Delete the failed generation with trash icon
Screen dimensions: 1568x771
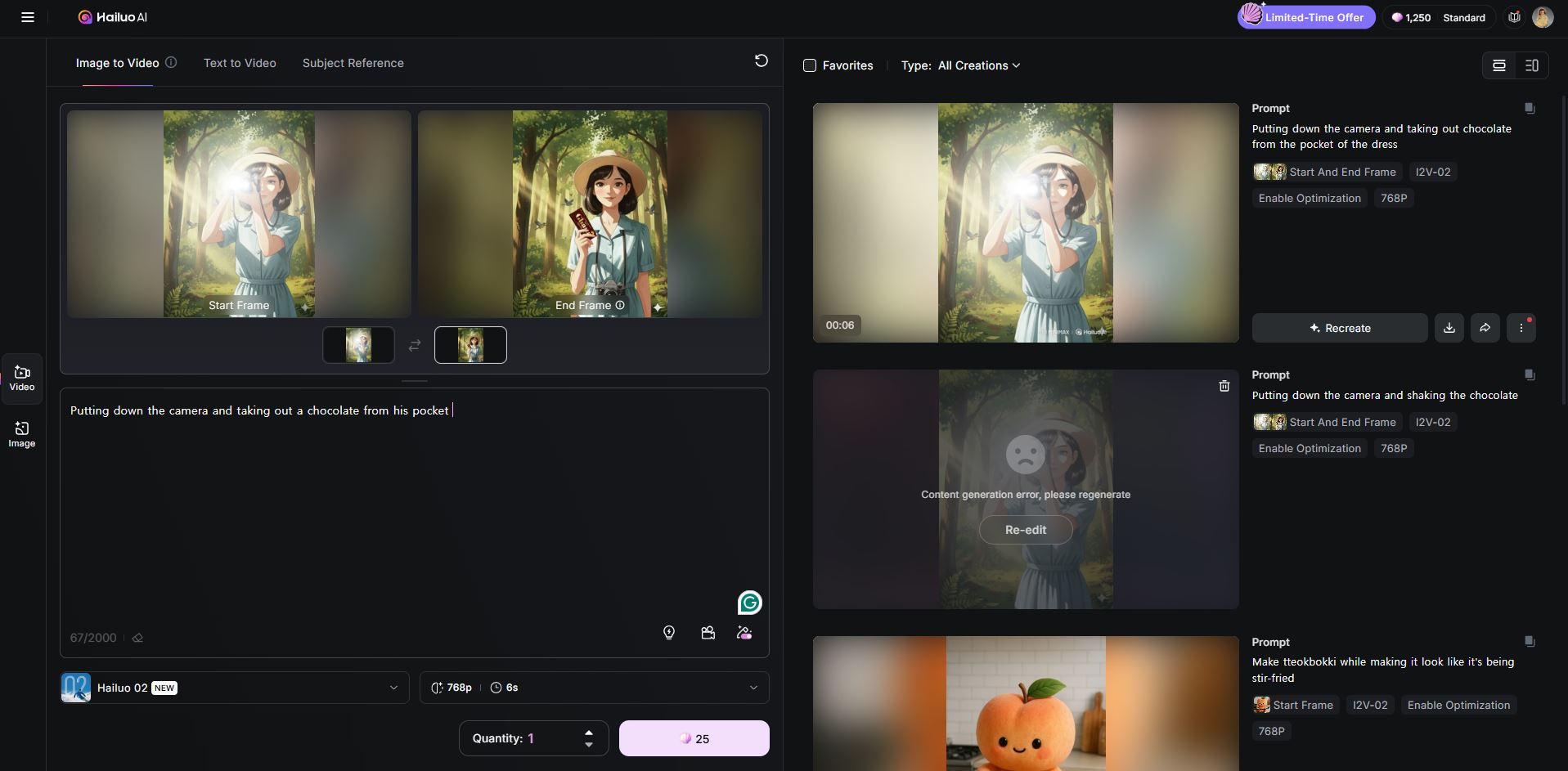click(1224, 386)
